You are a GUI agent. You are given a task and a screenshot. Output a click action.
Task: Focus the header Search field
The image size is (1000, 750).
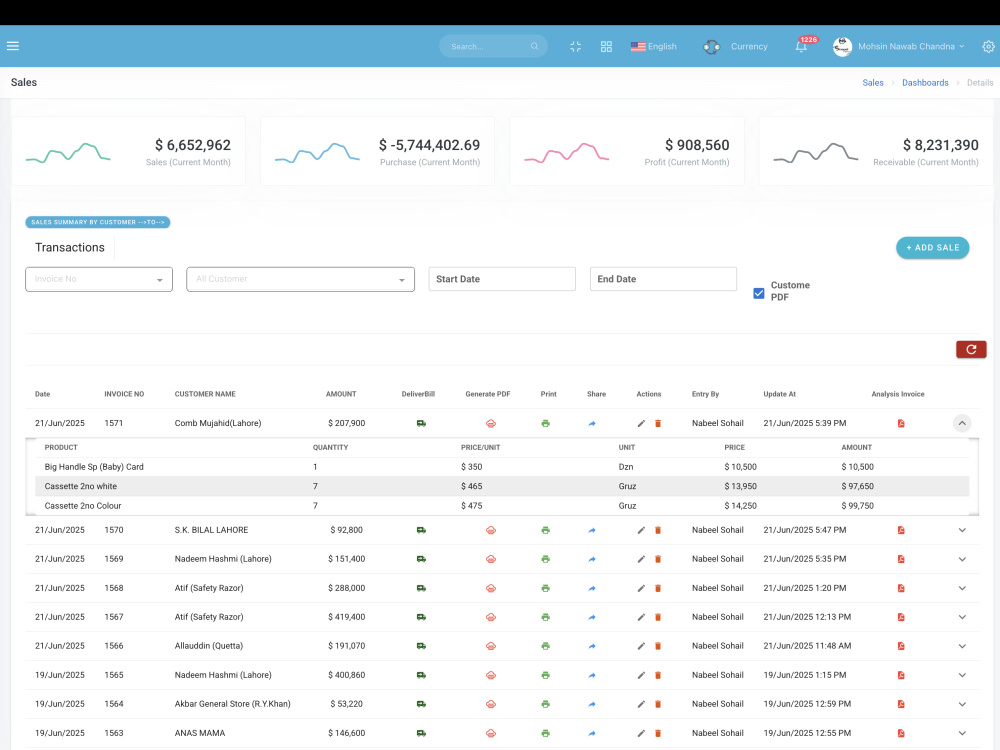[x=493, y=47]
